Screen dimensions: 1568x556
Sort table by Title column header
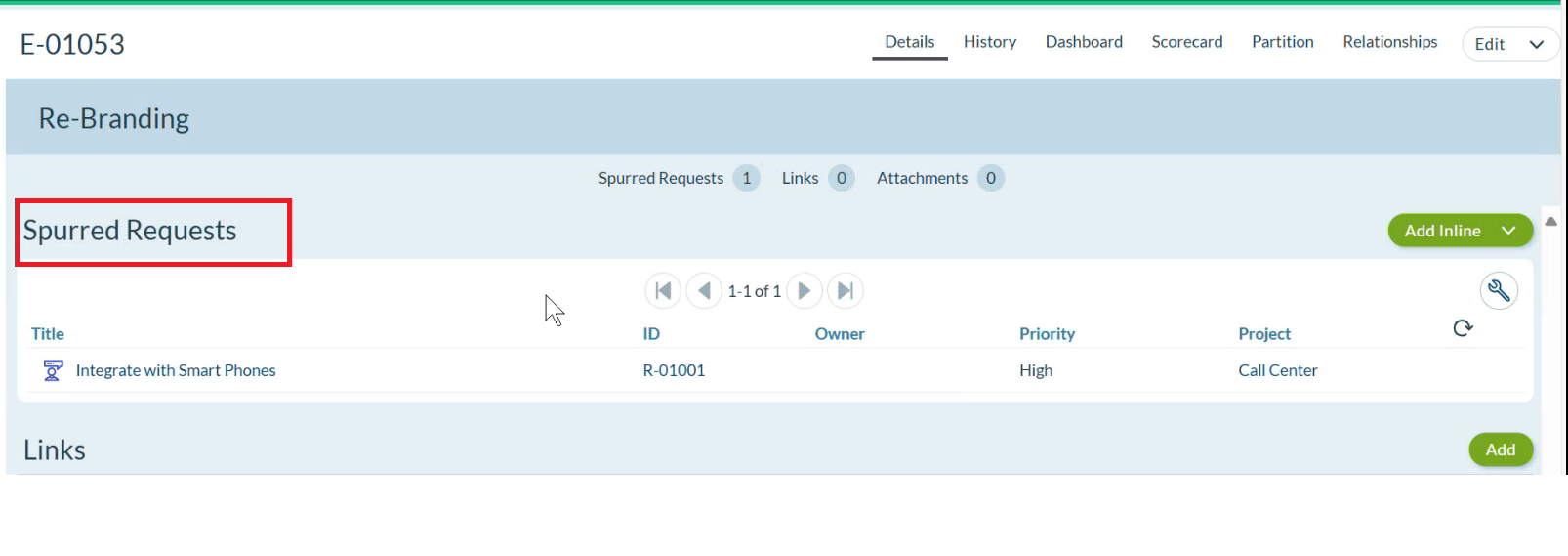[x=48, y=334]
